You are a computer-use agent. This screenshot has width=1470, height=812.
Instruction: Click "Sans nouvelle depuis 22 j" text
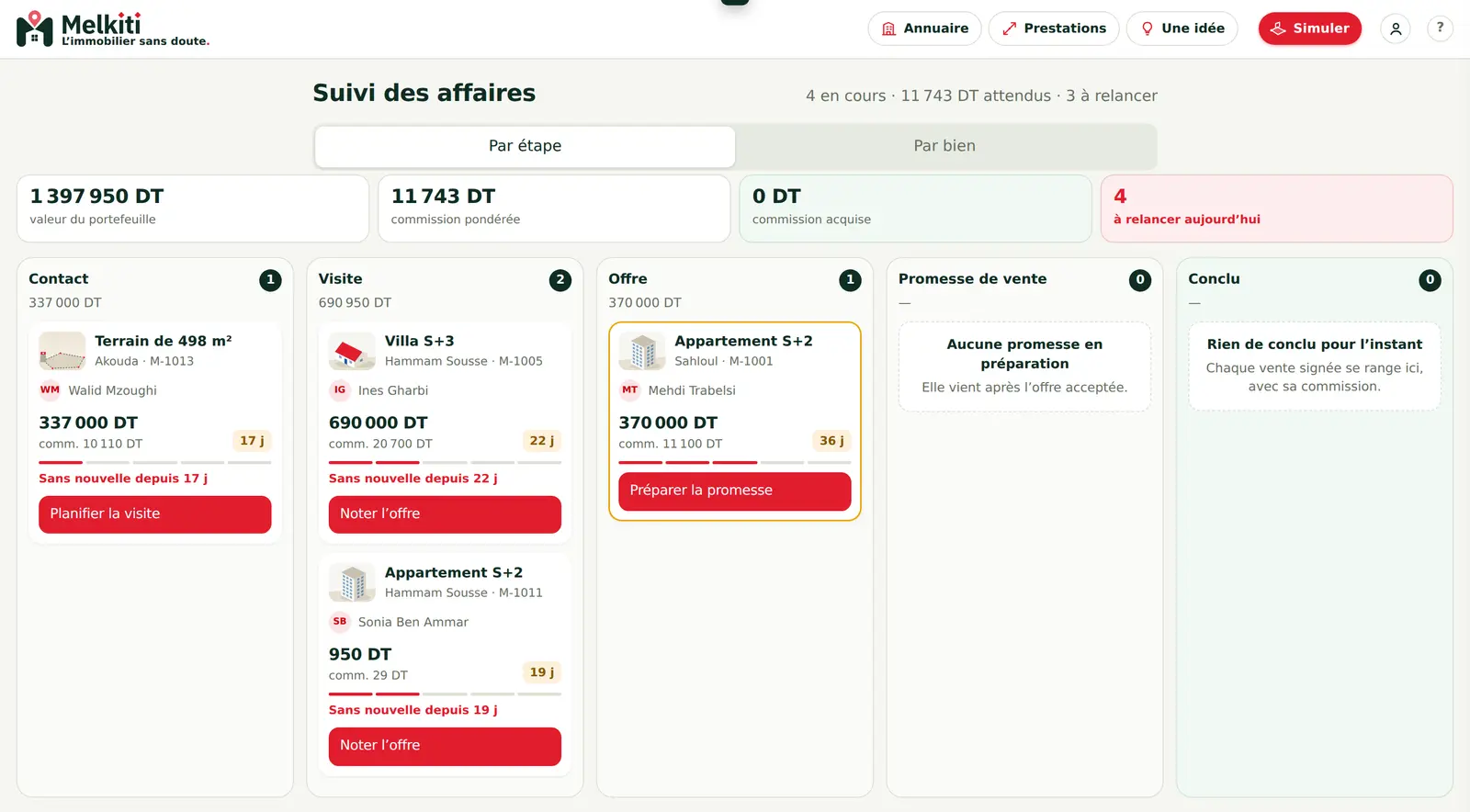click(x=413, y=479)
